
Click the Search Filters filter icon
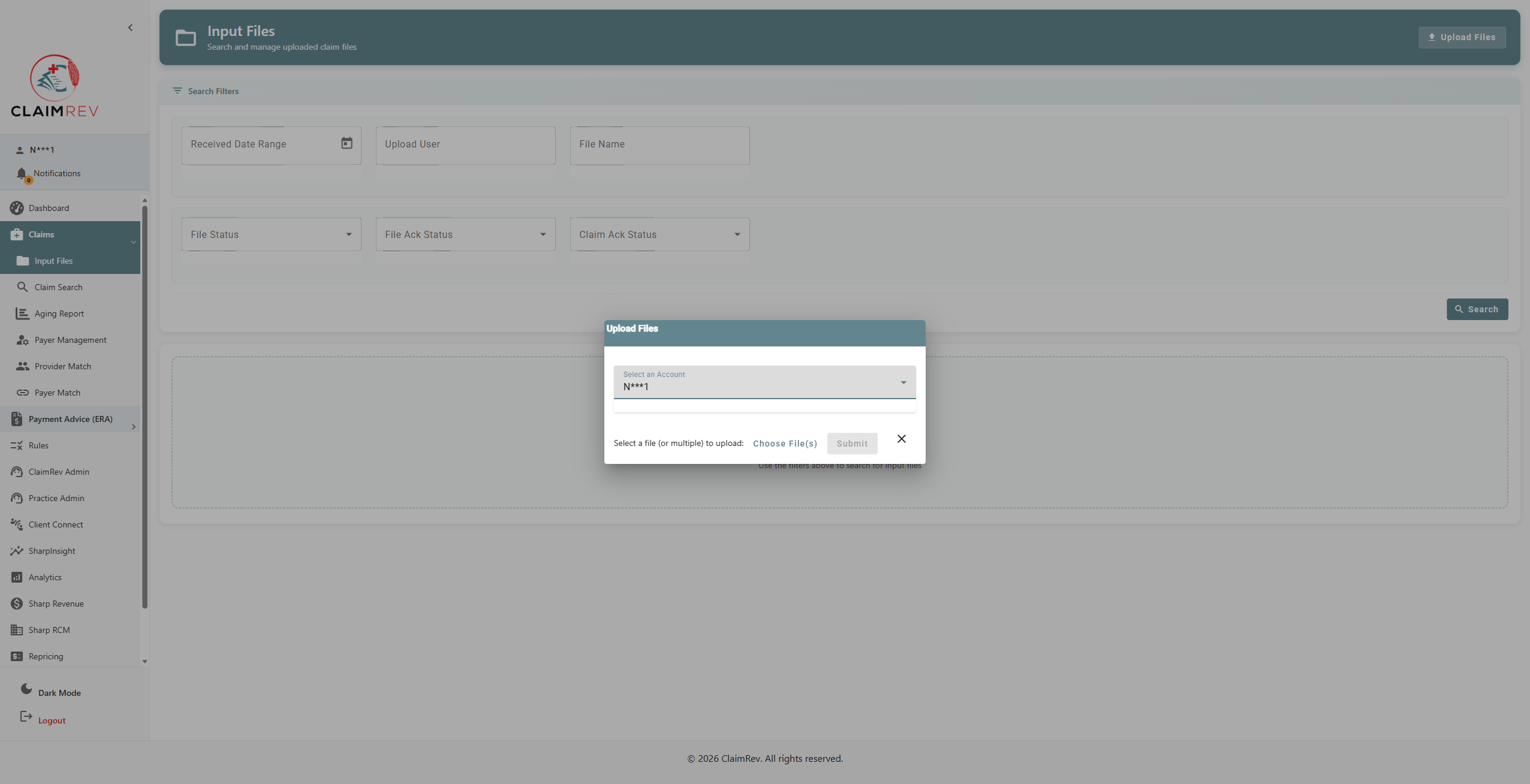tap(177, 91)
